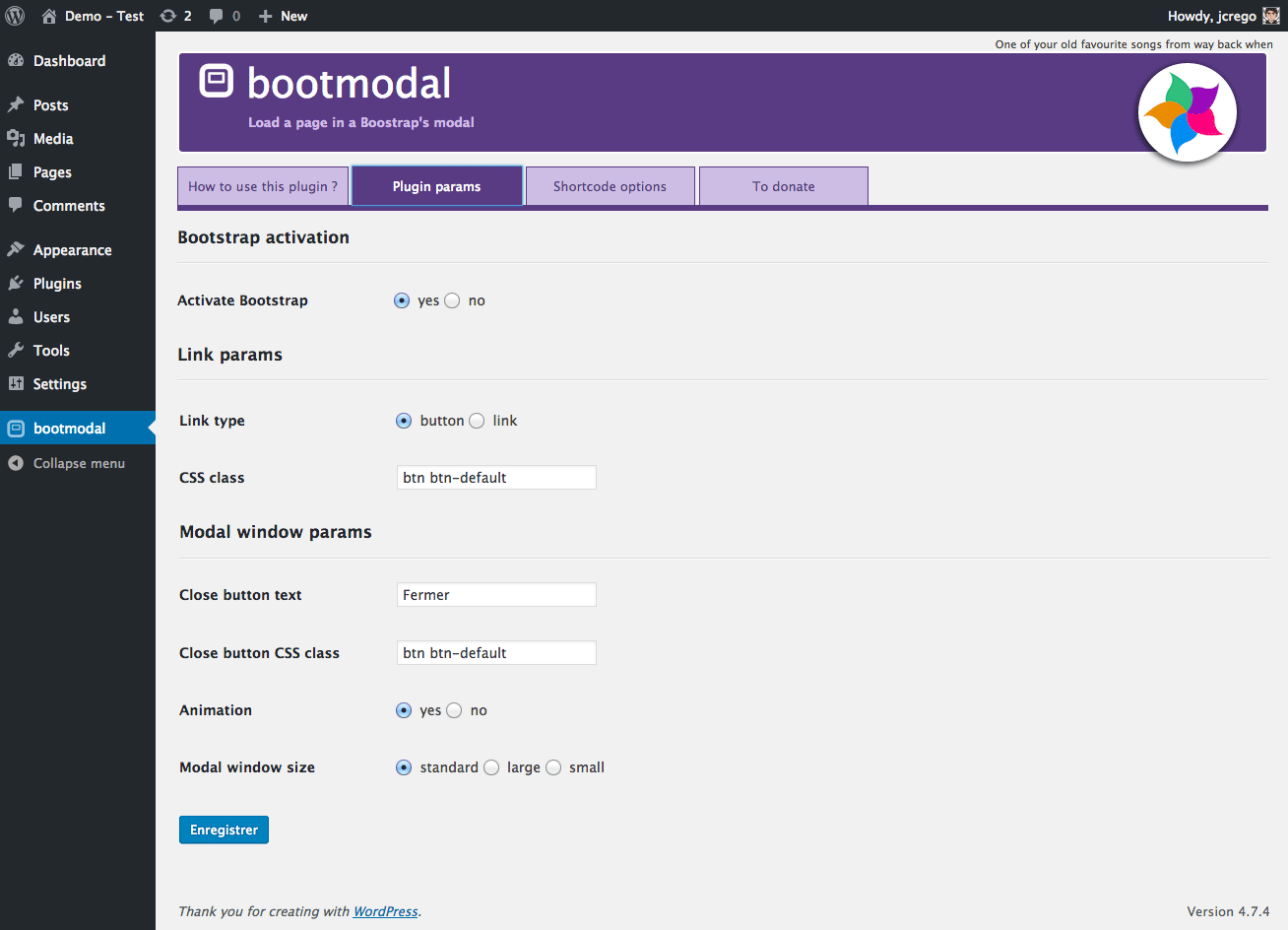Click the Dashboard gauge icon
1288x930 pixels.
tap(16, 61)
